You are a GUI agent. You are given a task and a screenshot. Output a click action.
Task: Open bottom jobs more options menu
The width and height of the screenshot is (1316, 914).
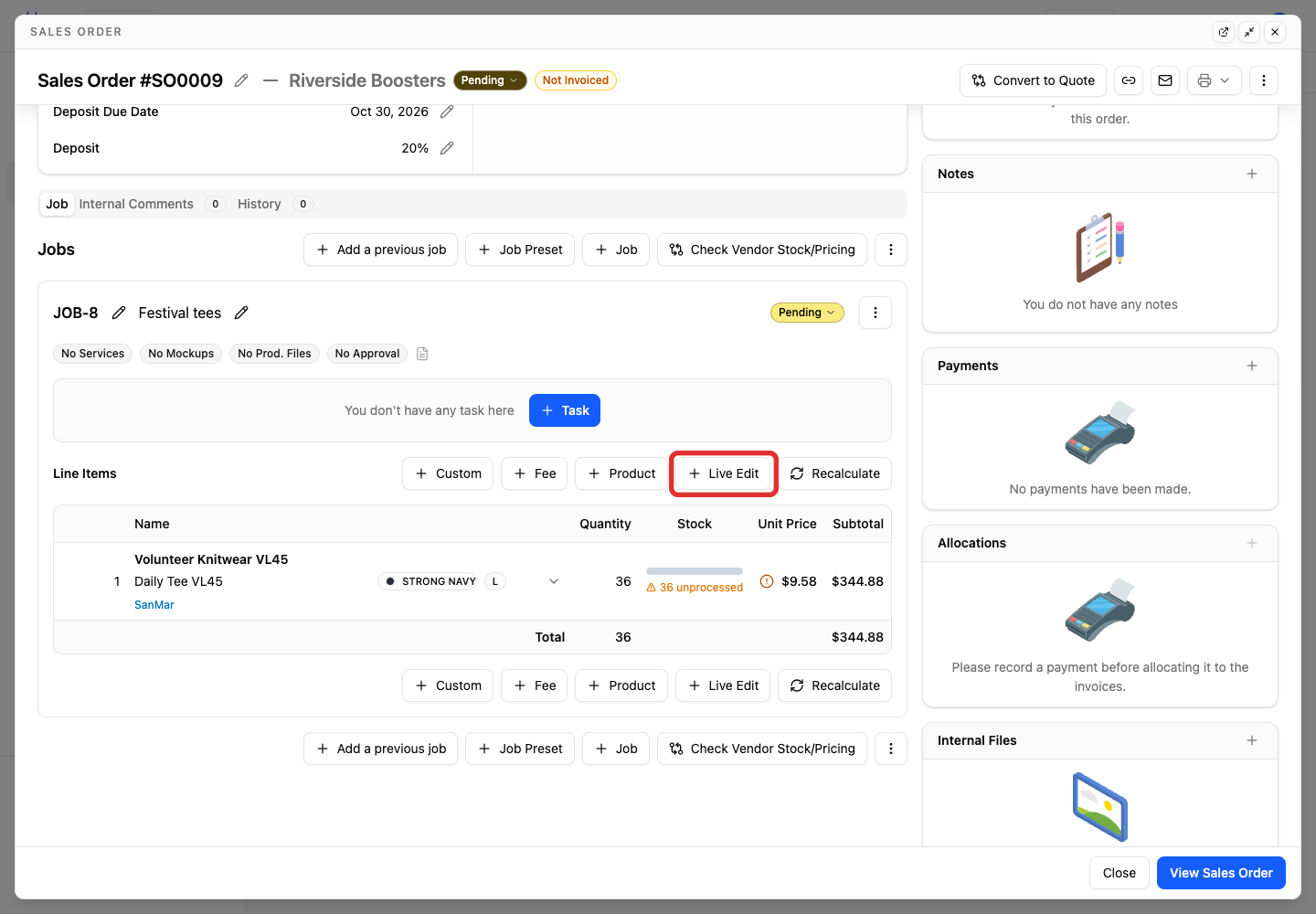[x=891, y=749]
